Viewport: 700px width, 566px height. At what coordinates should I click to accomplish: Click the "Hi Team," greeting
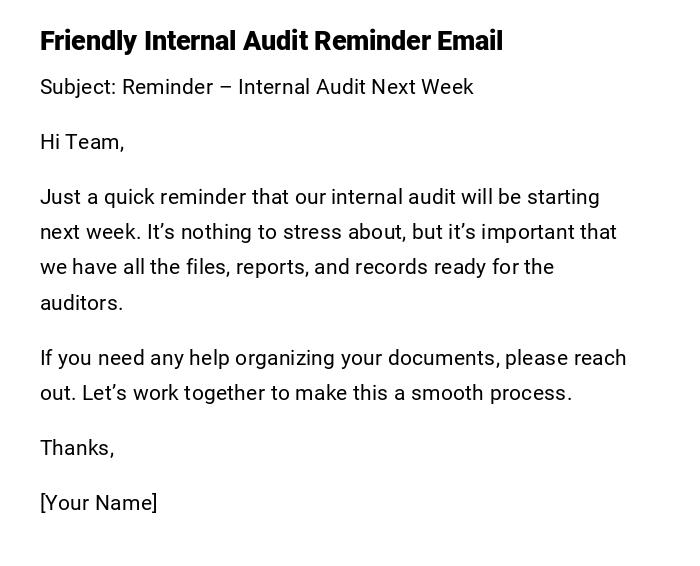click(x=82, y=142)
